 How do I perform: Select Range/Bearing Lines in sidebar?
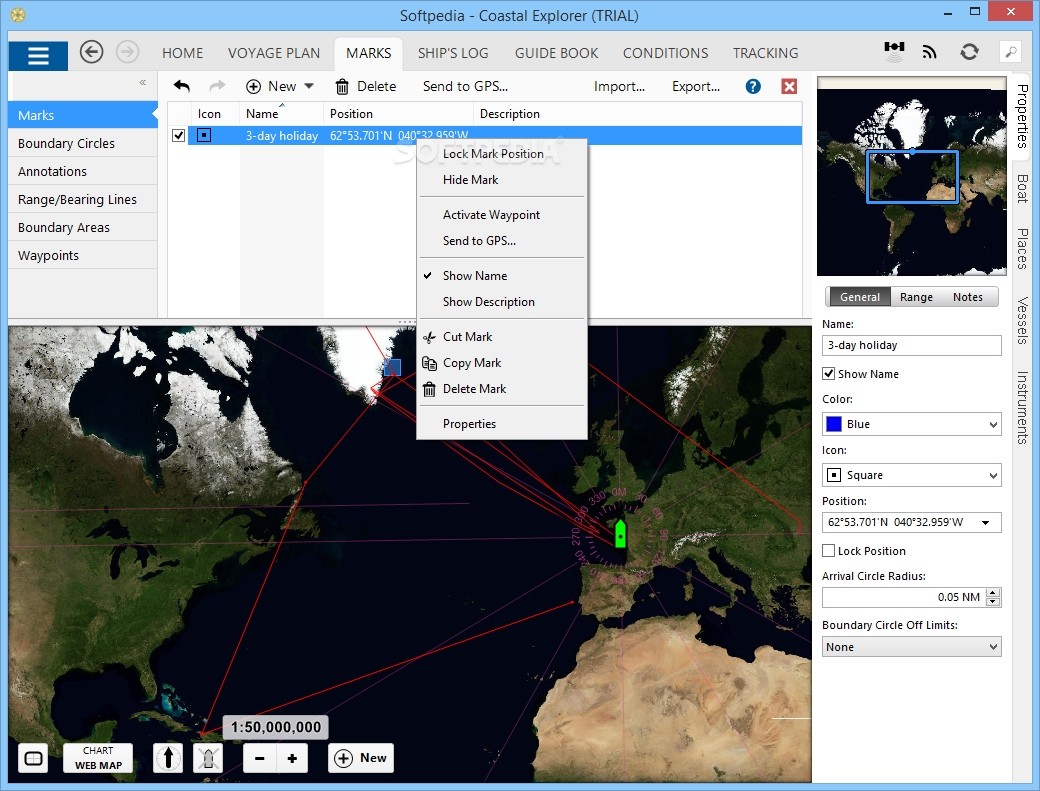83,200
